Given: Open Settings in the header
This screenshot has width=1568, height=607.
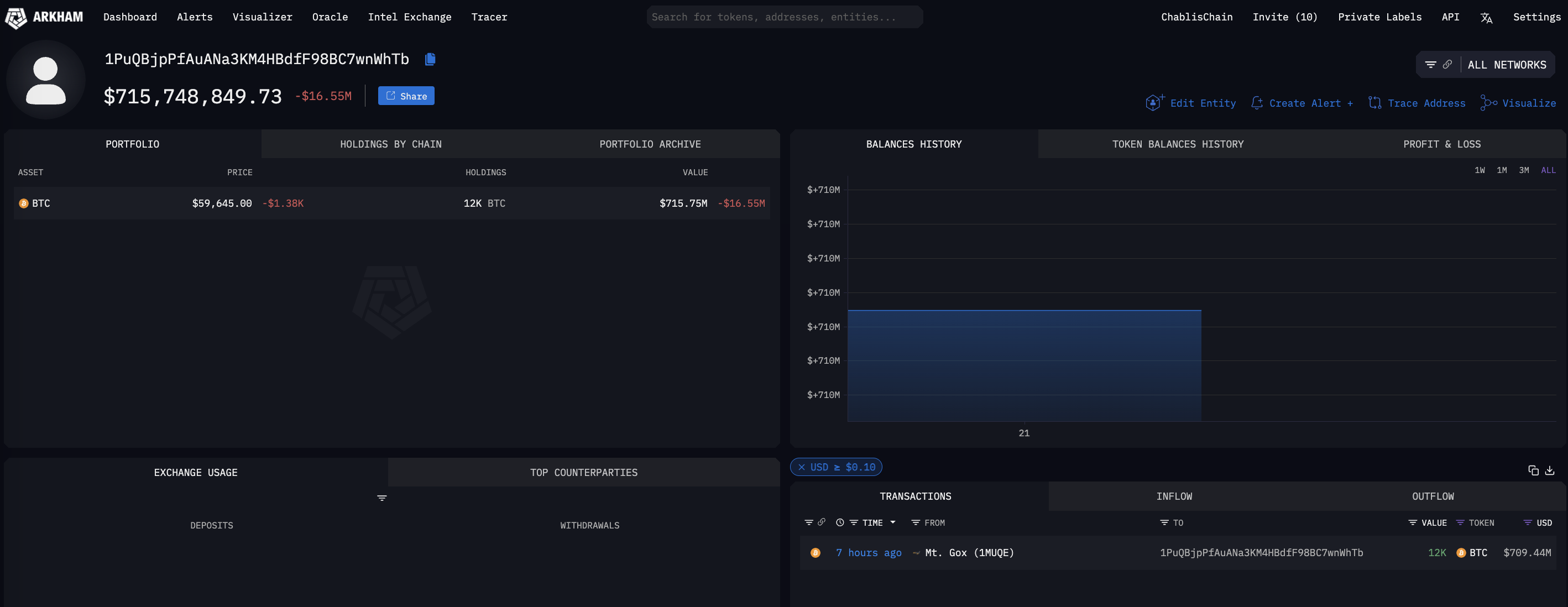Looking at the screenshot, I should 1537,17.
